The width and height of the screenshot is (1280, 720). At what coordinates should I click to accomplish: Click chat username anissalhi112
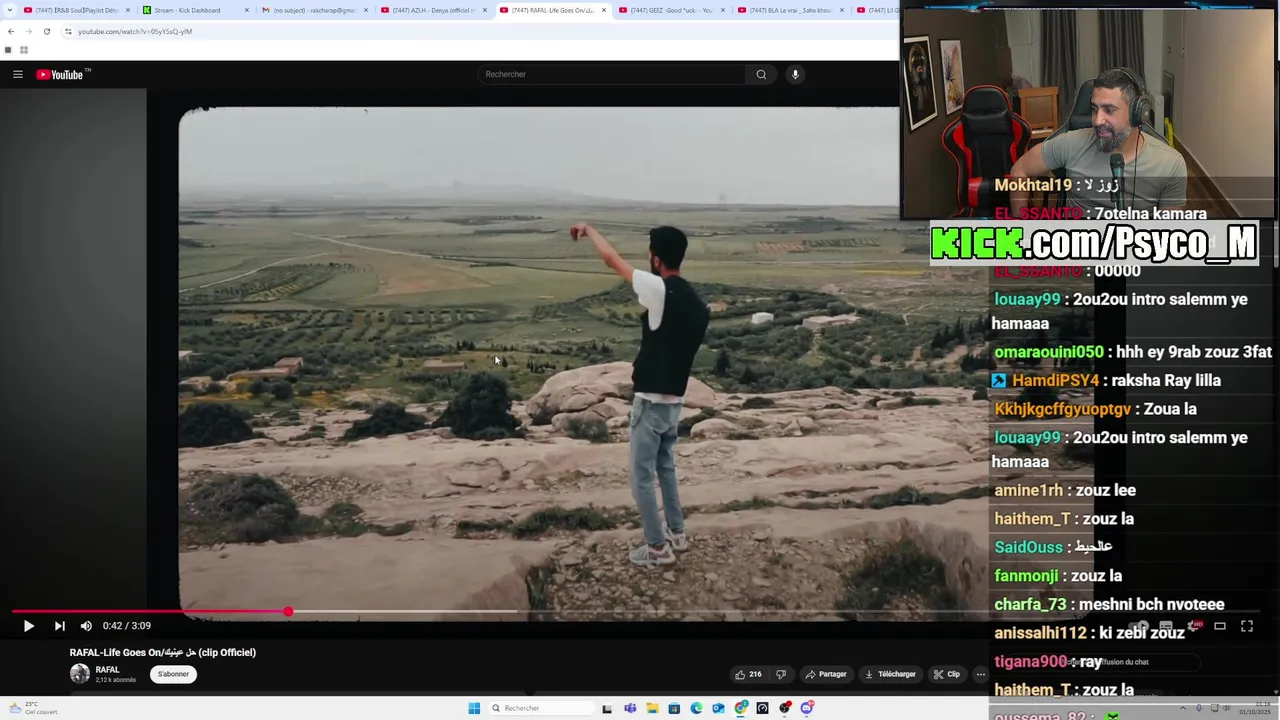[x=1040, y=633]
